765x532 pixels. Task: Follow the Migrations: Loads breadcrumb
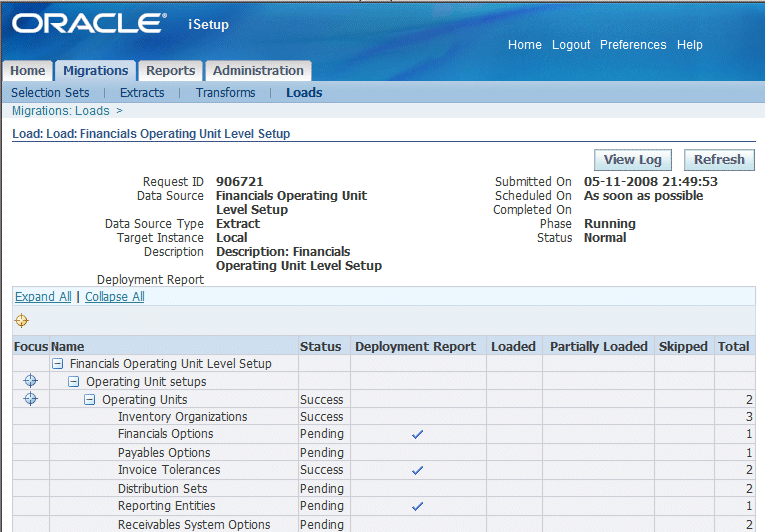coord(60,111)
